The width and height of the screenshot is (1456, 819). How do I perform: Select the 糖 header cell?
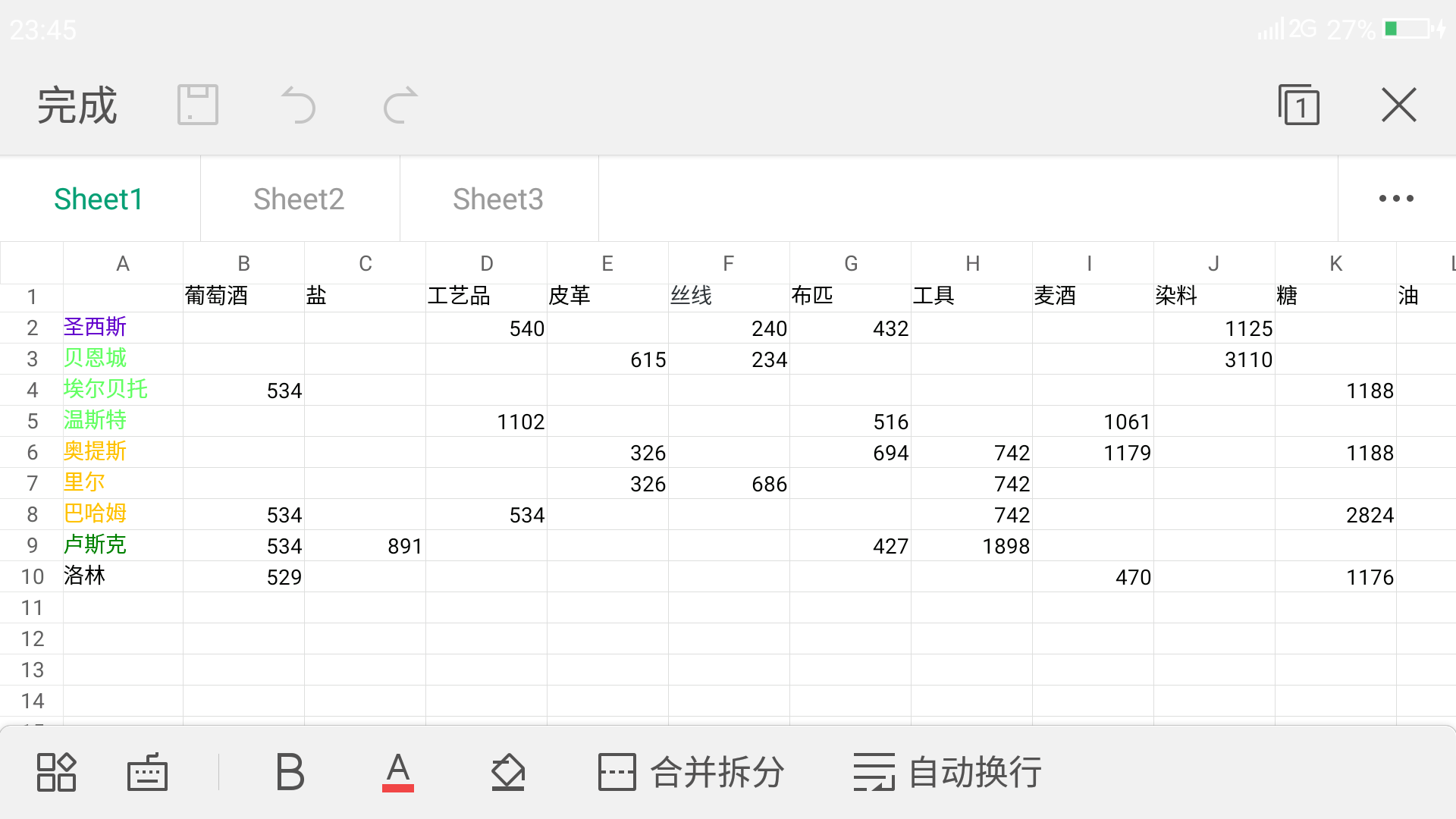tap(1335, 297)
